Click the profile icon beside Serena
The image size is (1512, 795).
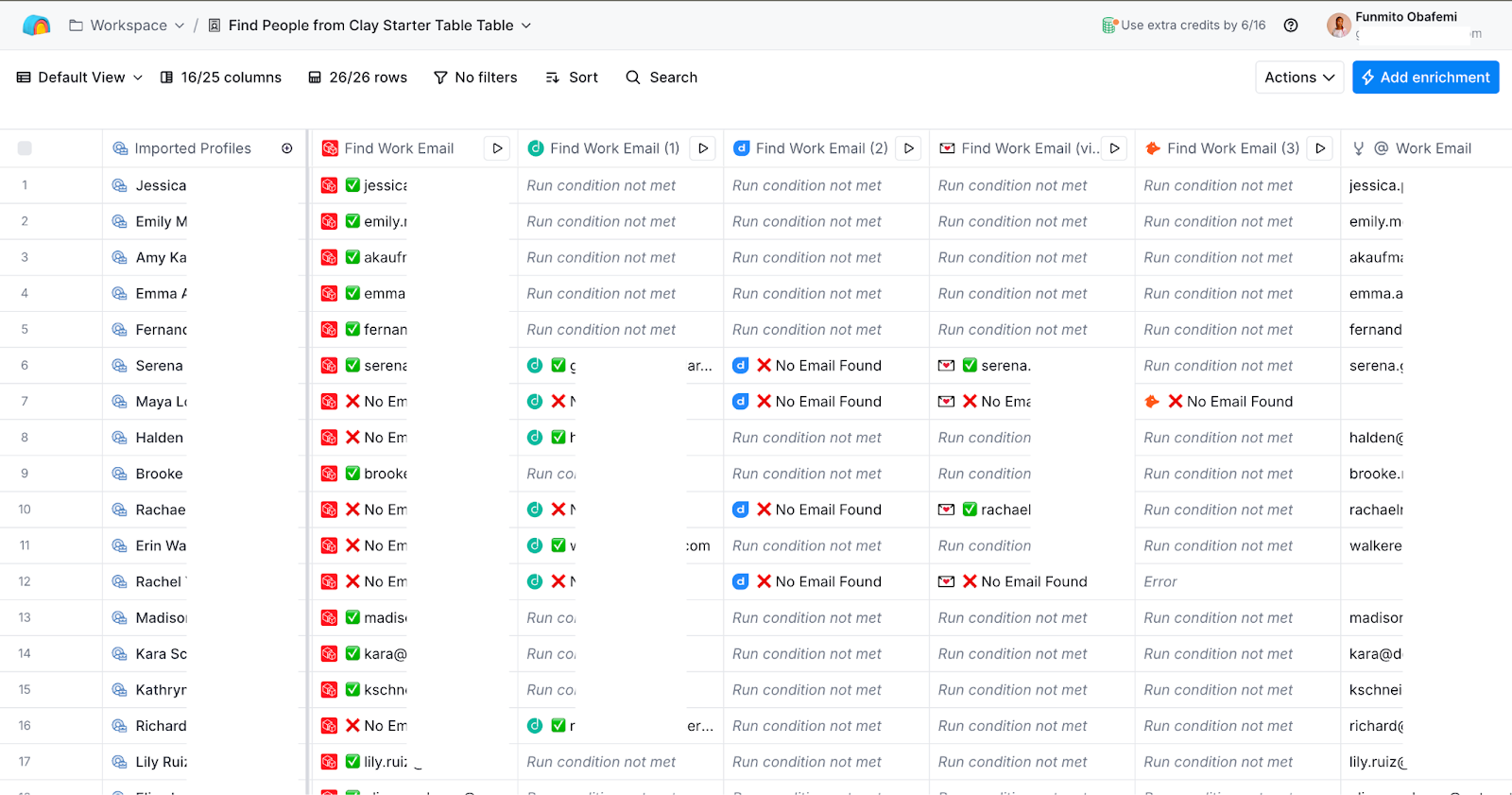click(x=120, y=366)
